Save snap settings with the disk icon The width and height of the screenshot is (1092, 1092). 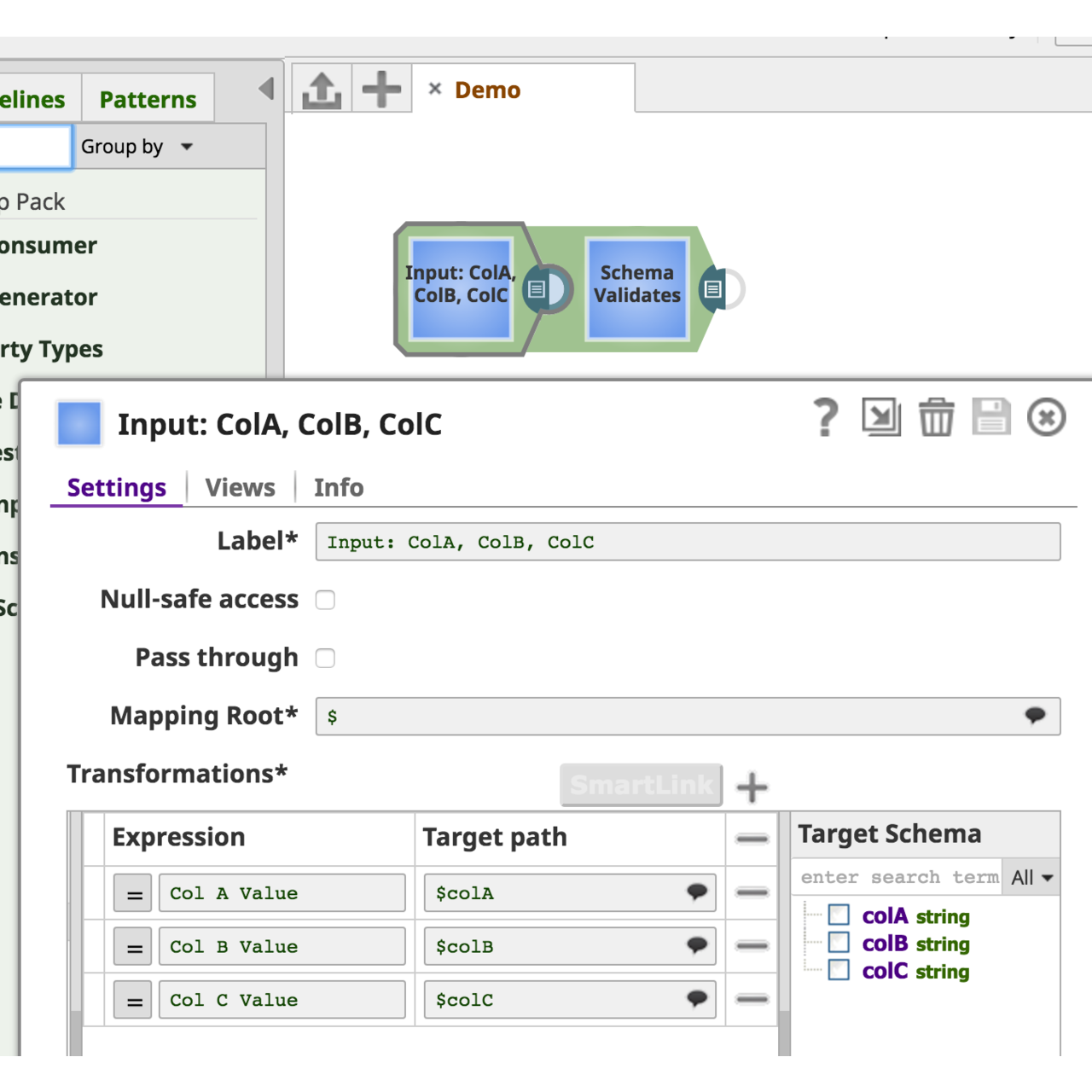pyautogui.click(x=991, y=417)
